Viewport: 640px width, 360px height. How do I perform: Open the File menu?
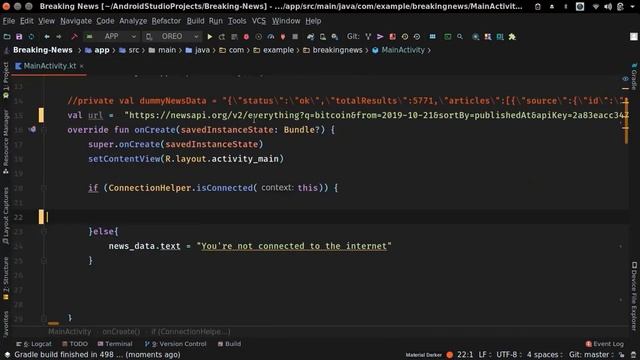[x=9, y=21]
